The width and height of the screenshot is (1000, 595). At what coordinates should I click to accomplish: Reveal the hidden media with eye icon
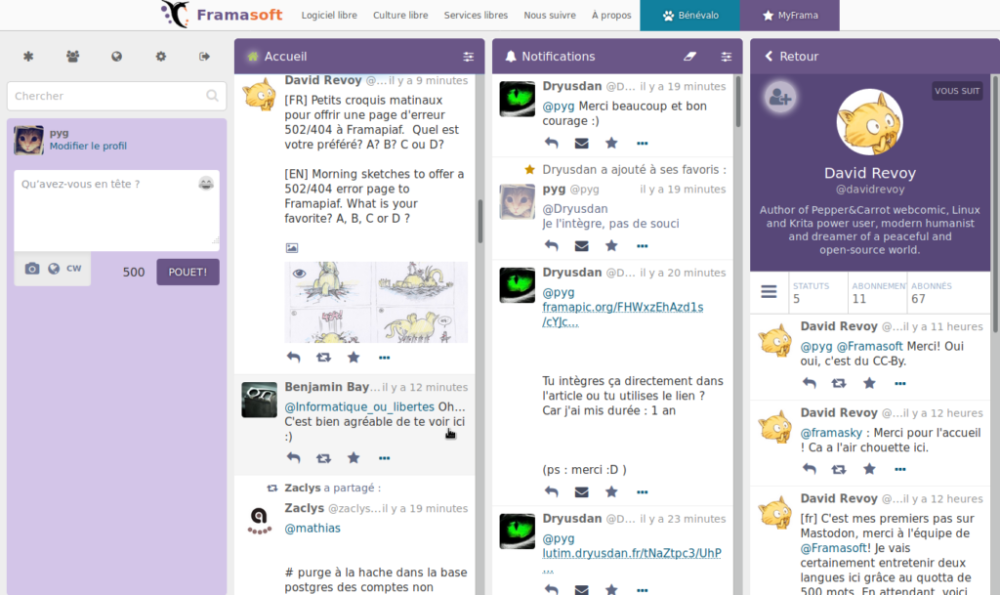pos(299,274)
